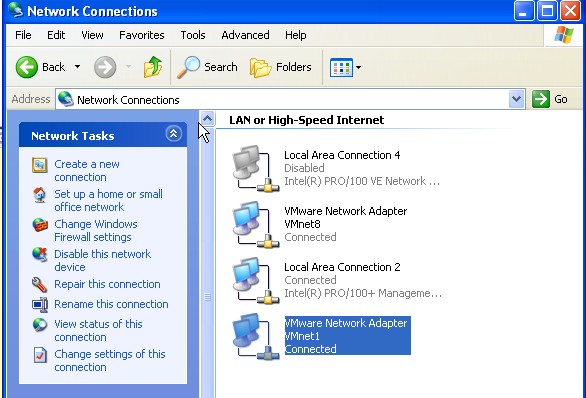Click Change settings of this connection

click(x=110, y=360)
